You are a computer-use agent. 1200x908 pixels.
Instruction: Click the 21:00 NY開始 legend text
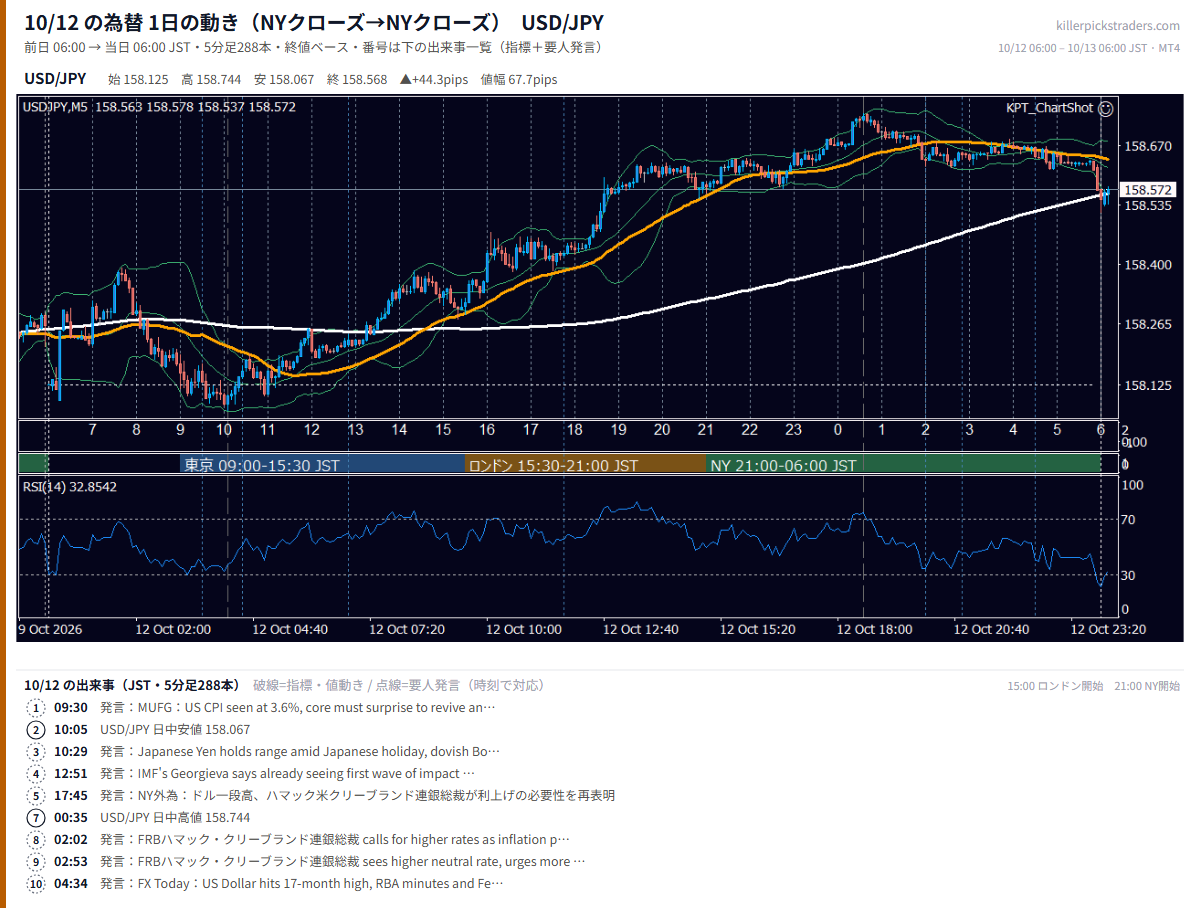[x=1148, y=686]
